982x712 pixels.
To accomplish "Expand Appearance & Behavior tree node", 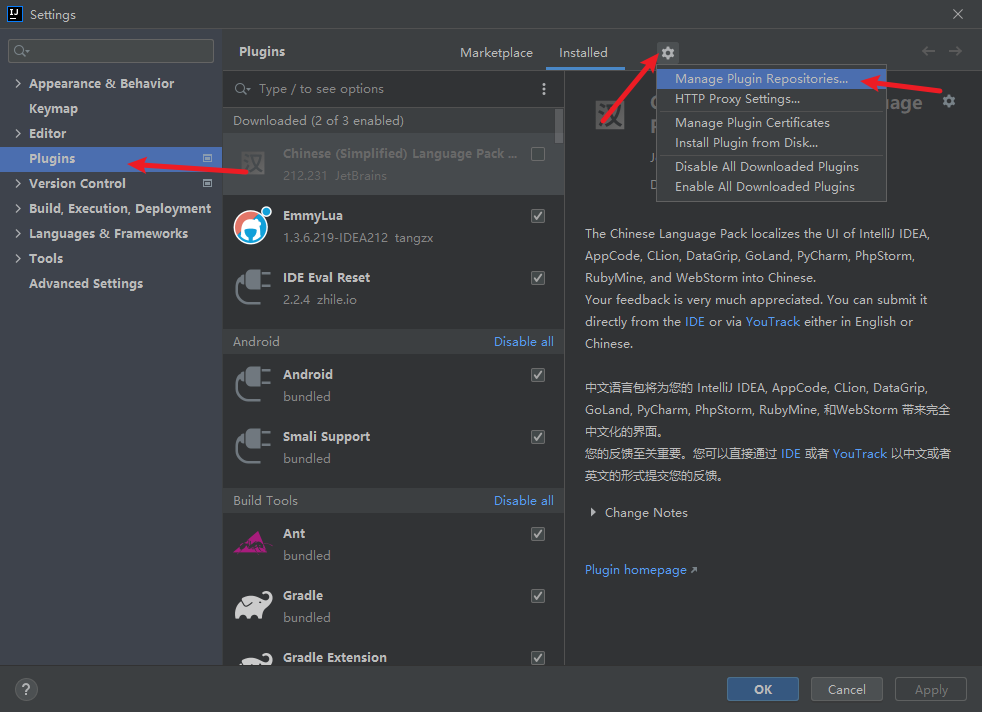I will pyautogui.click(x=18, y=83).
